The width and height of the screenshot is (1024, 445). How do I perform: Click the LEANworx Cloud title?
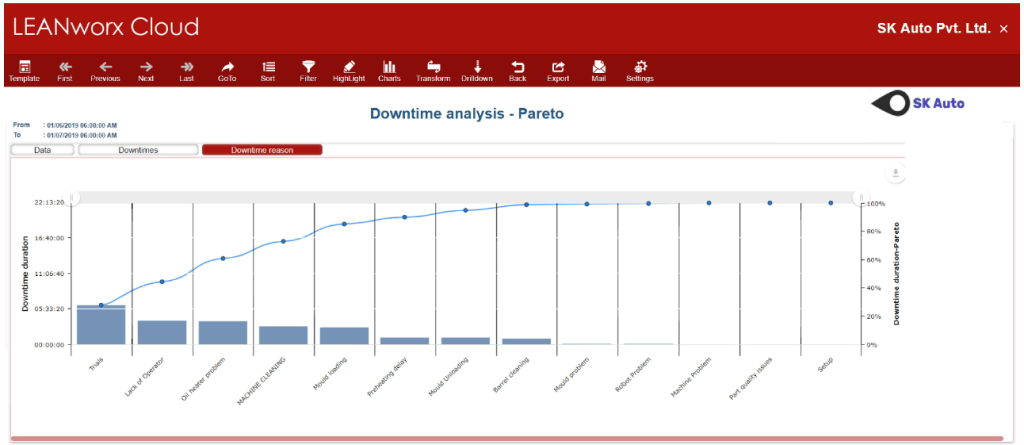pyautogui.click(x=105, y=27)
